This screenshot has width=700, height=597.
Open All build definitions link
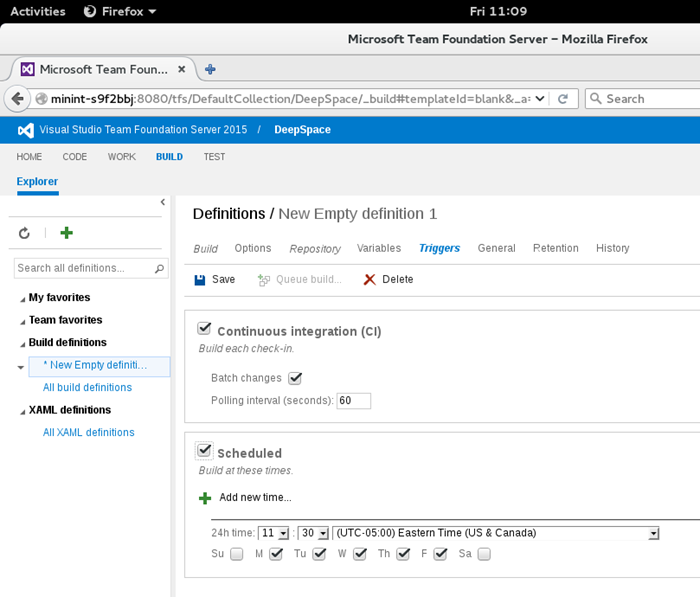coord(88,388)
